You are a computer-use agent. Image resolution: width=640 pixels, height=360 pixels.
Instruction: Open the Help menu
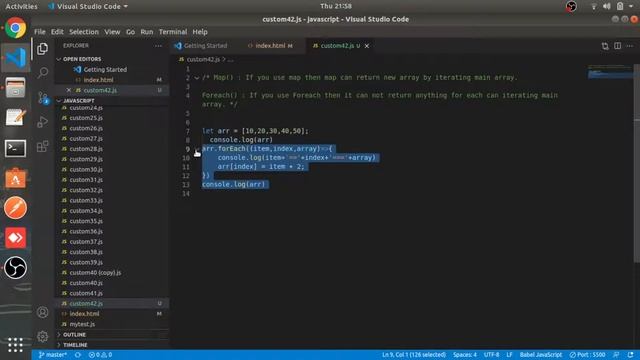[200, 32]
